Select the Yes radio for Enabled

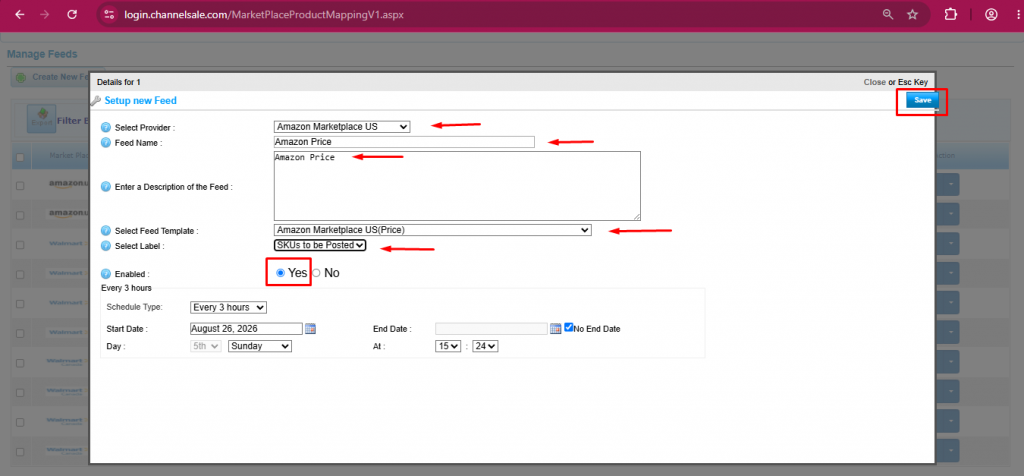pyautogui.click(x=281, y=273)
